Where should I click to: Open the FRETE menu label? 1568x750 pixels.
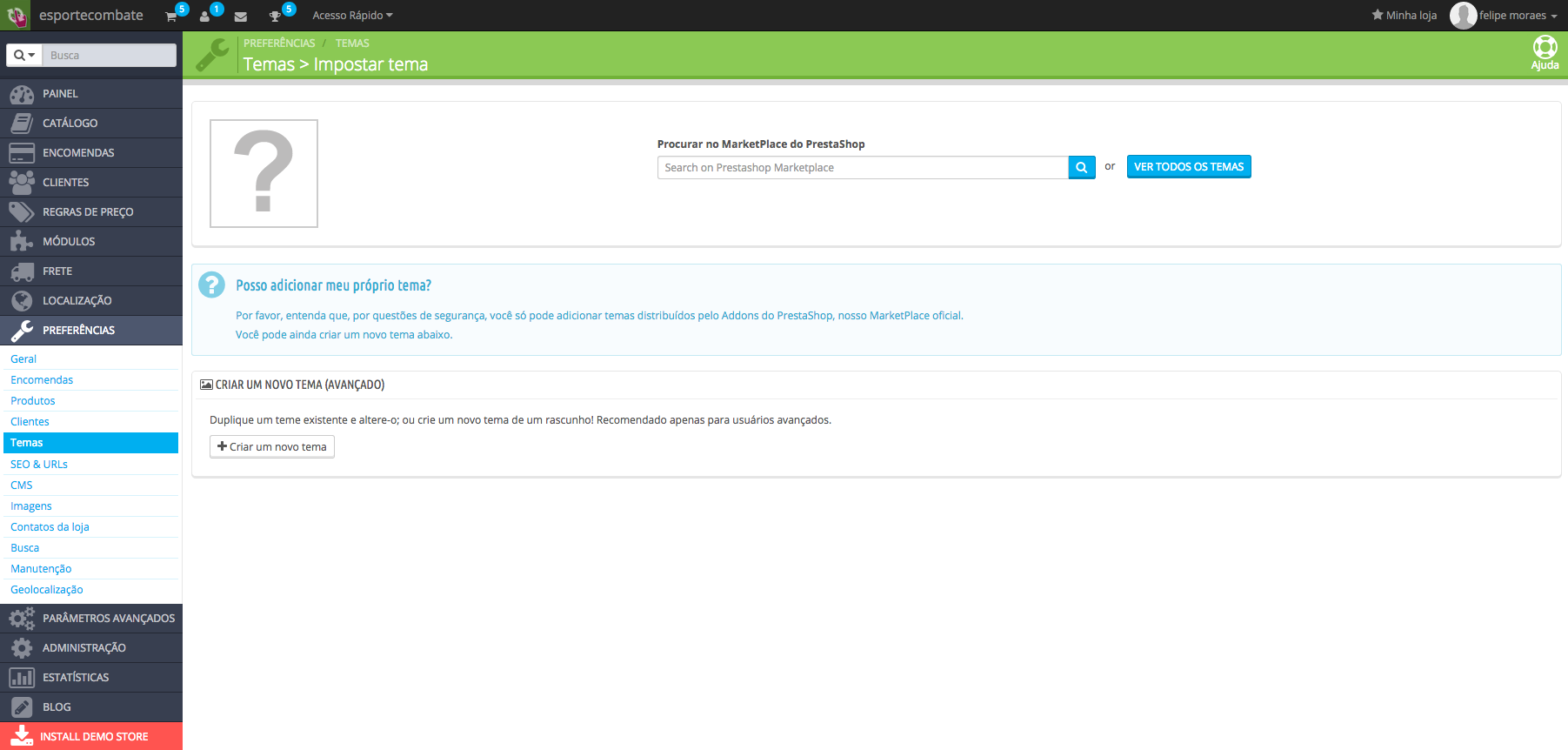pyautogui.click(x=57, y=271)
